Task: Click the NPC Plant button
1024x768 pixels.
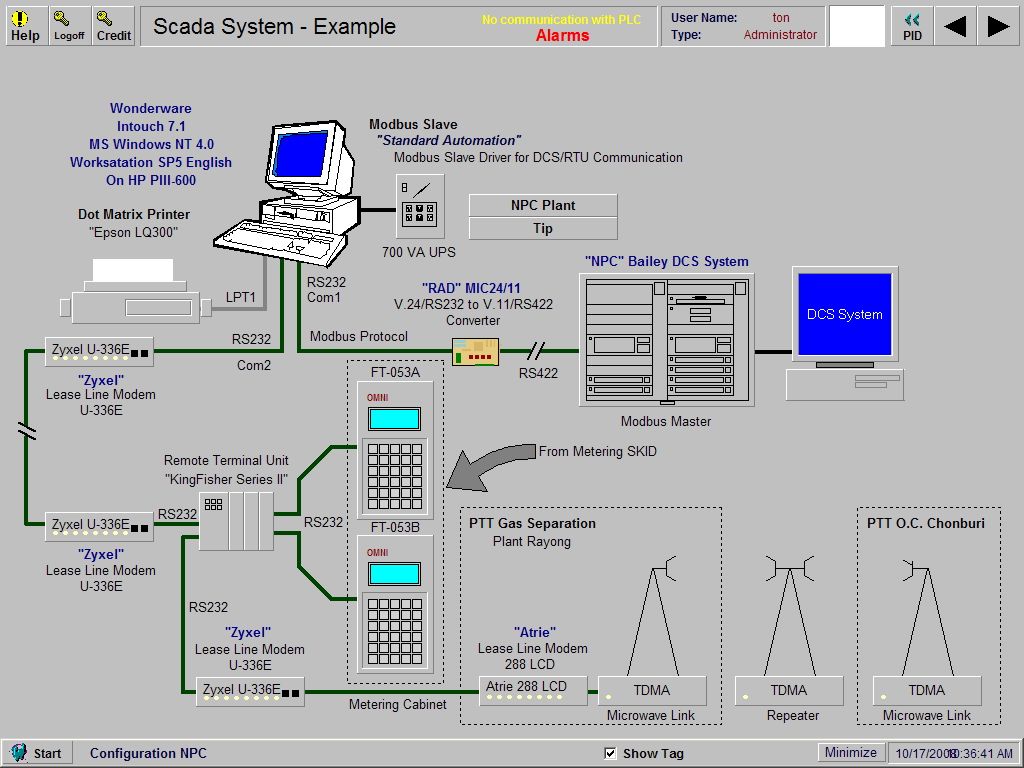Action: point(541,206)
